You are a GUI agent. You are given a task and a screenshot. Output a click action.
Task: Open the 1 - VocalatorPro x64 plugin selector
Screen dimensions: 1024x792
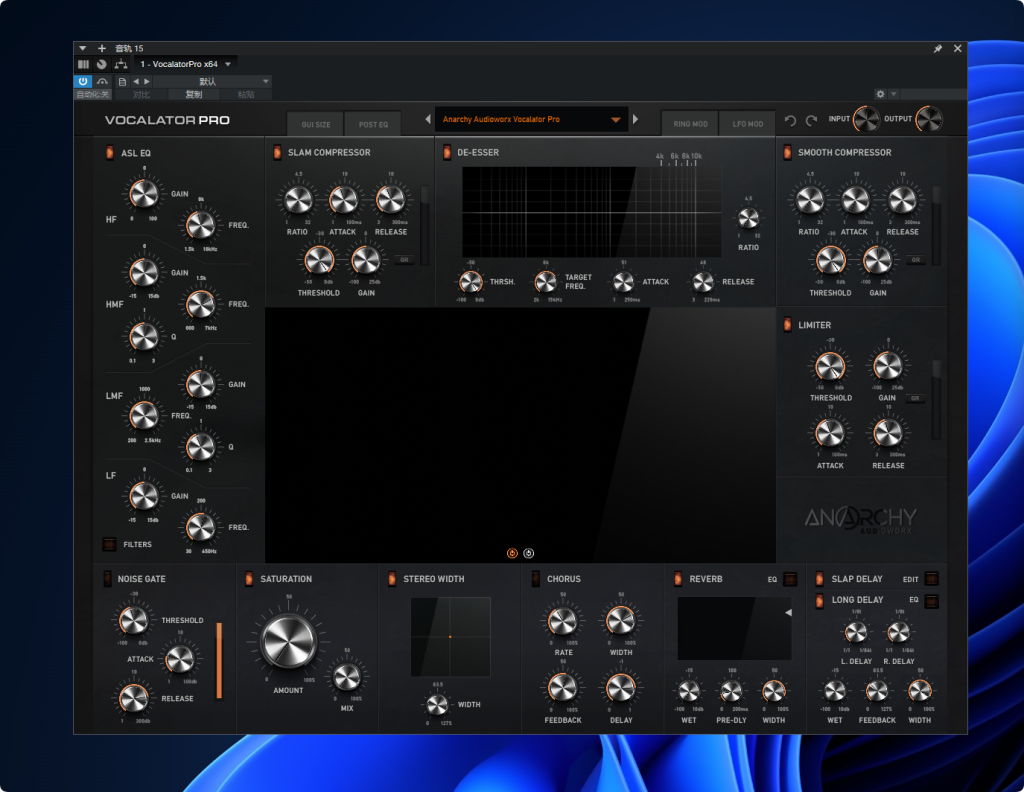pyautogui.click(x=185, y=64)
